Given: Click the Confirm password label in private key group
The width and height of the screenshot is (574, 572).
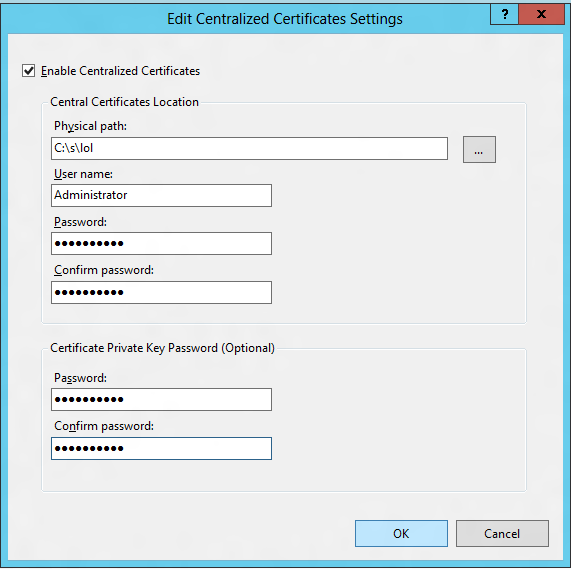Looking at the screenshot, I should 104,426.
